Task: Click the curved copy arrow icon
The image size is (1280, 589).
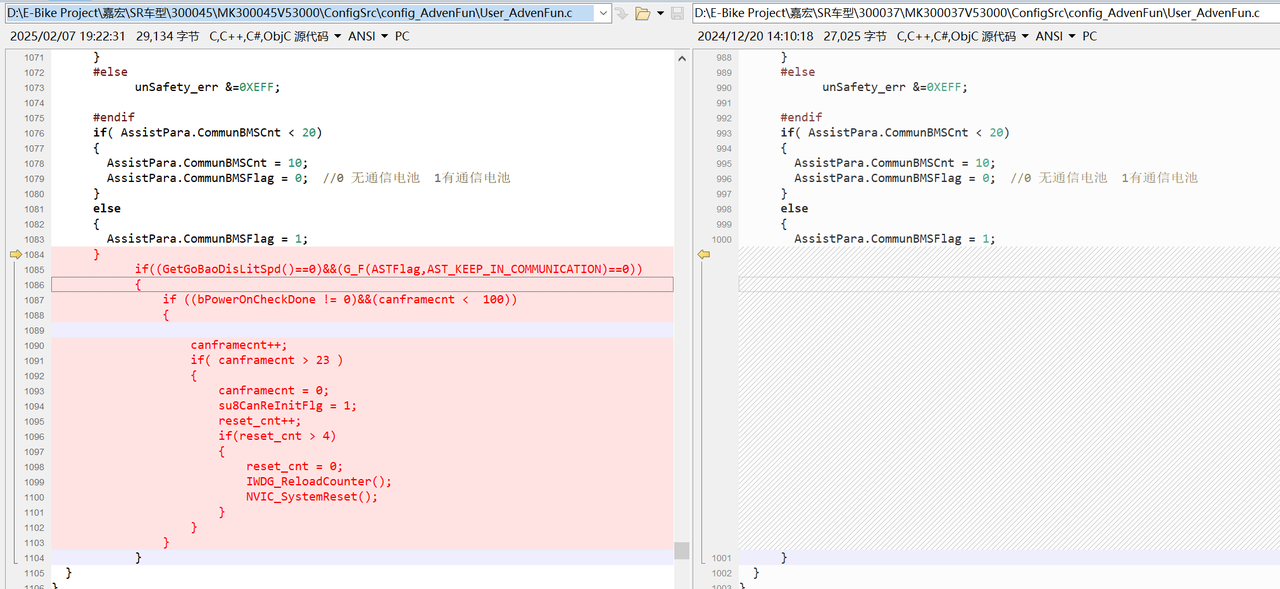Action: [621, 13]
